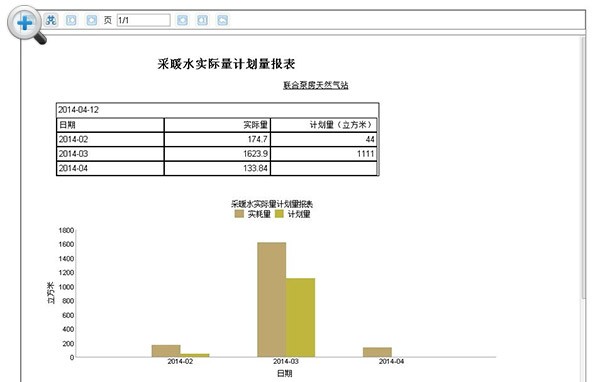Select the value cell 133.84

(217, 168)
